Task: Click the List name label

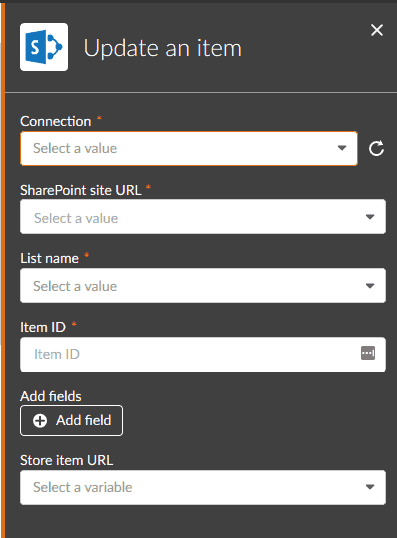Action: click(49, 258)
